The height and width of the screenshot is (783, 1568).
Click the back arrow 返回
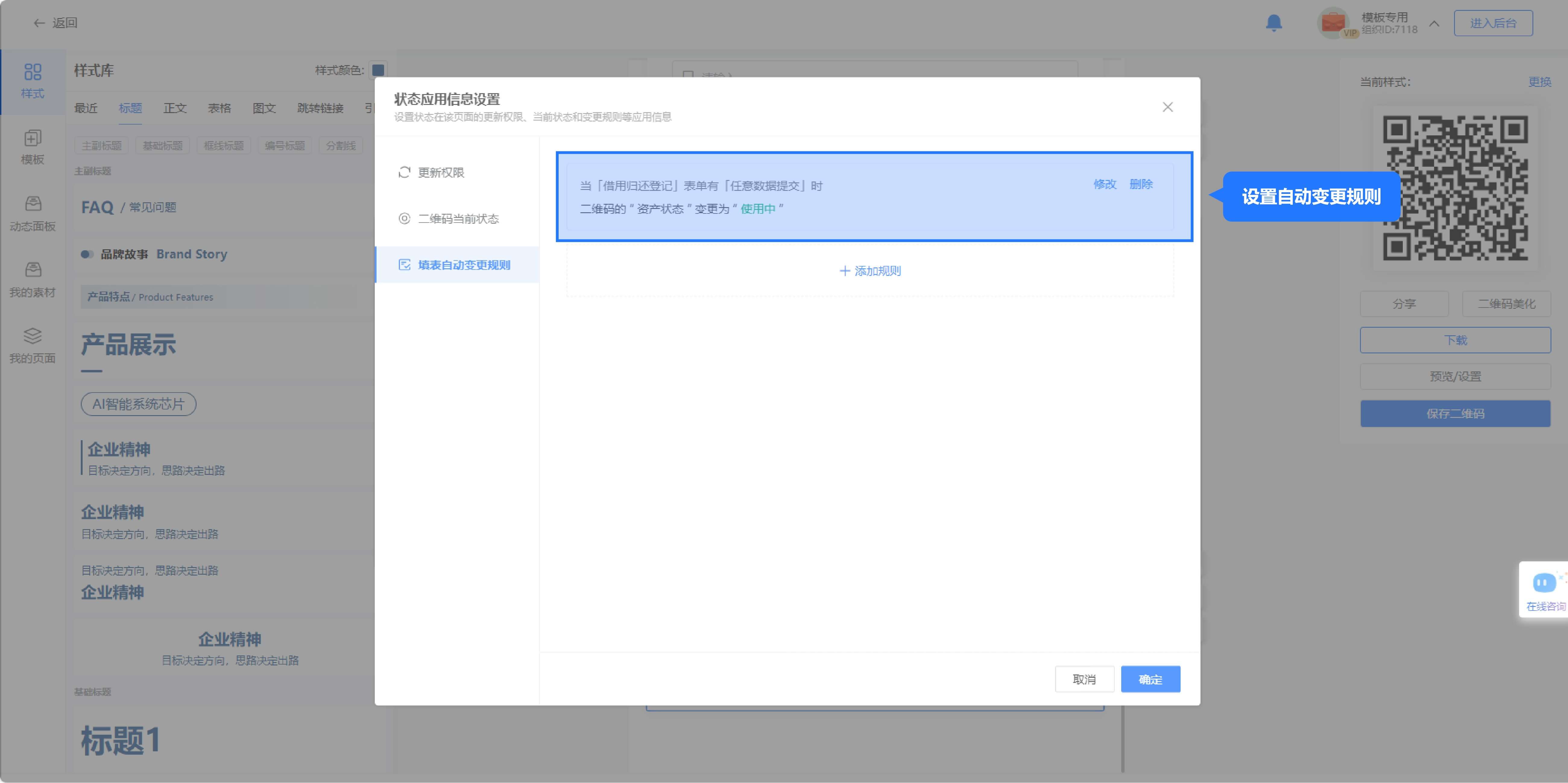click(x=39, y=23)
